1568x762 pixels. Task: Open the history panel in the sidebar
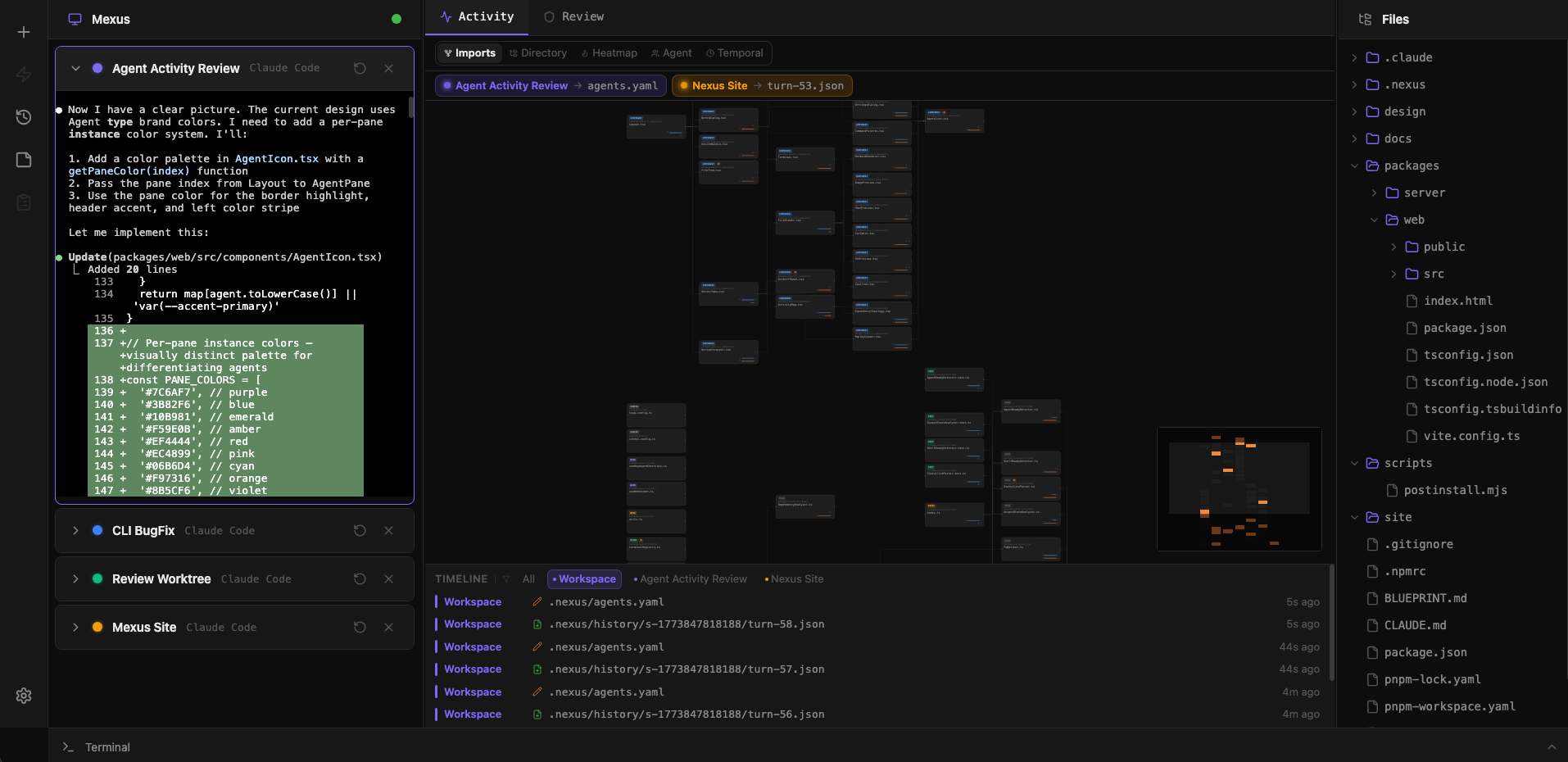[23, 117]
